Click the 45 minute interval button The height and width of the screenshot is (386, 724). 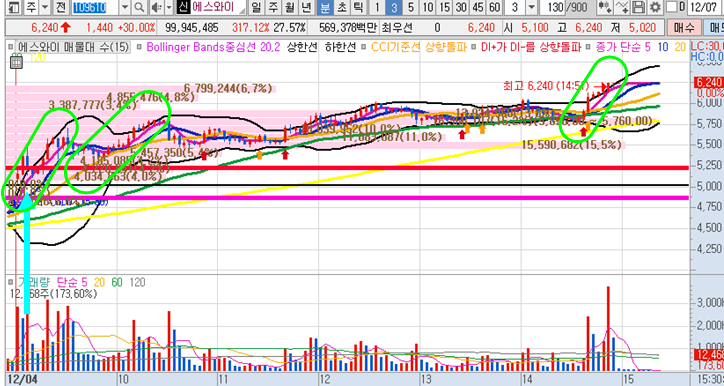[x=477, y=7]
